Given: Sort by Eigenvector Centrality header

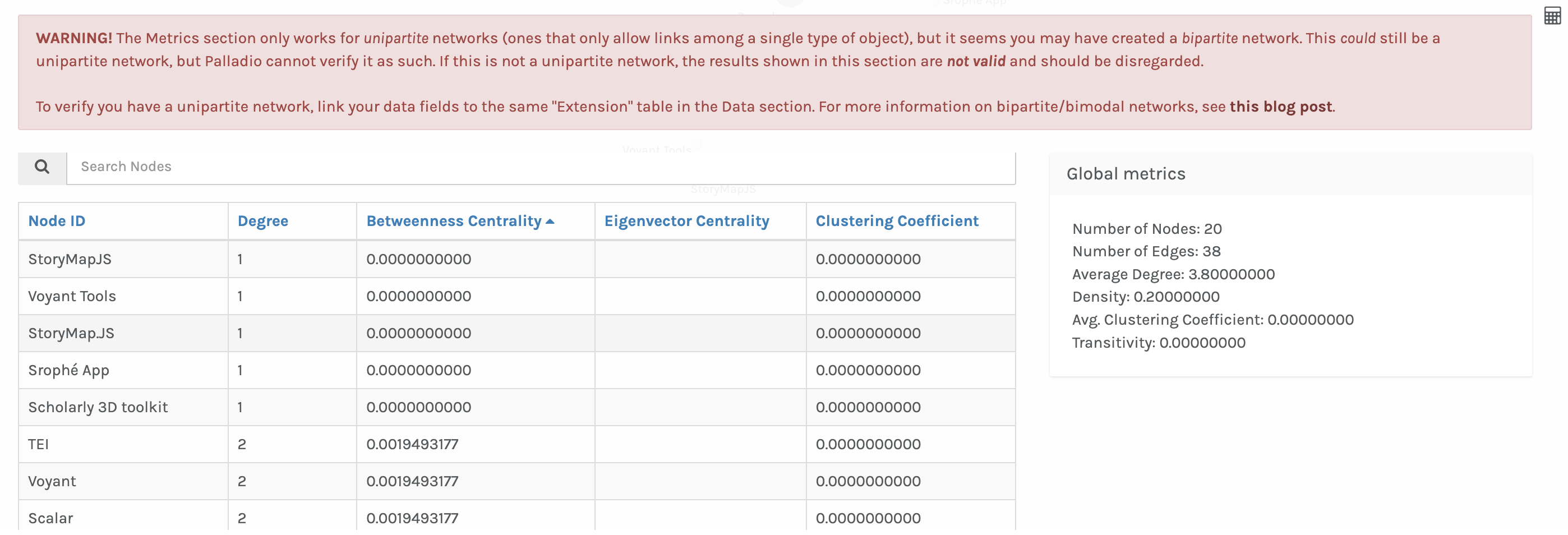Looking at the screenshot, I should point(686,221).
